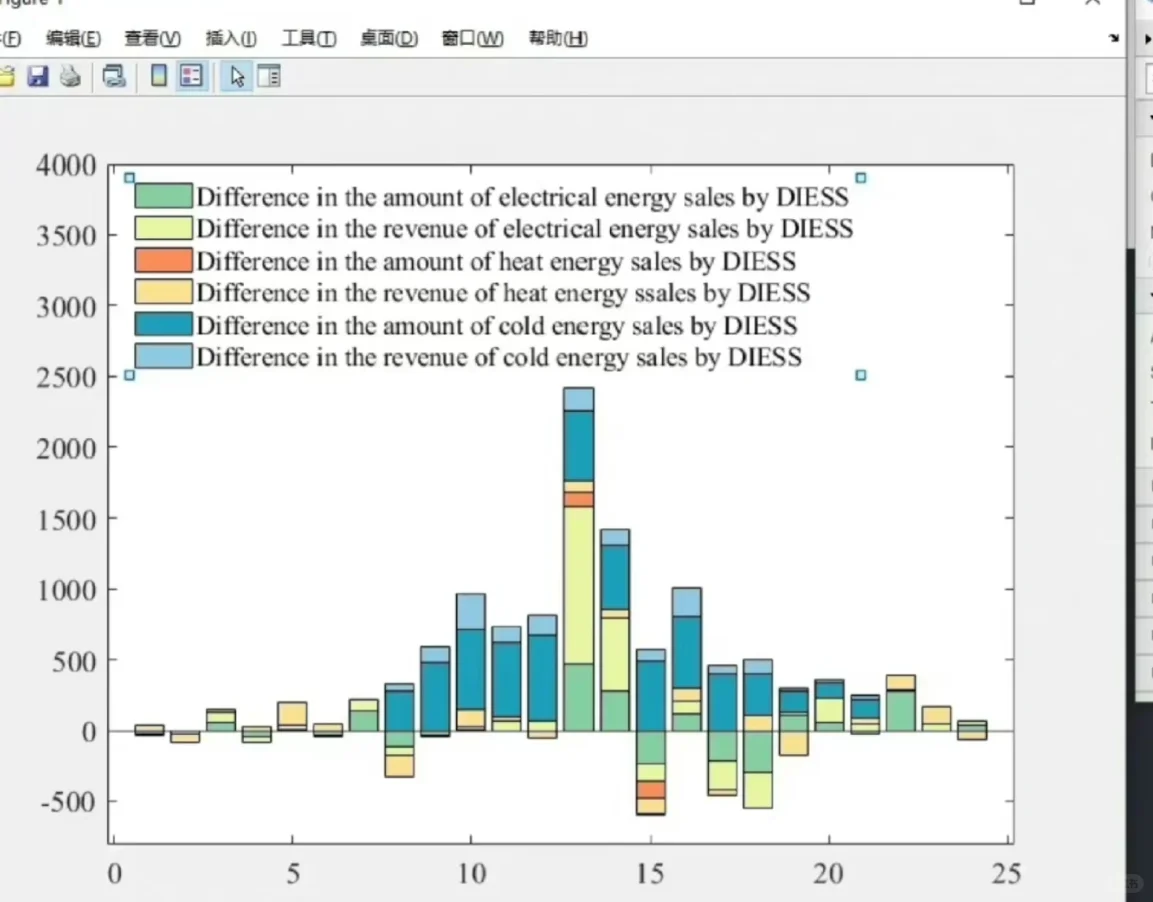Click the light-yellow negative segment of bar 18

(757, 790)
